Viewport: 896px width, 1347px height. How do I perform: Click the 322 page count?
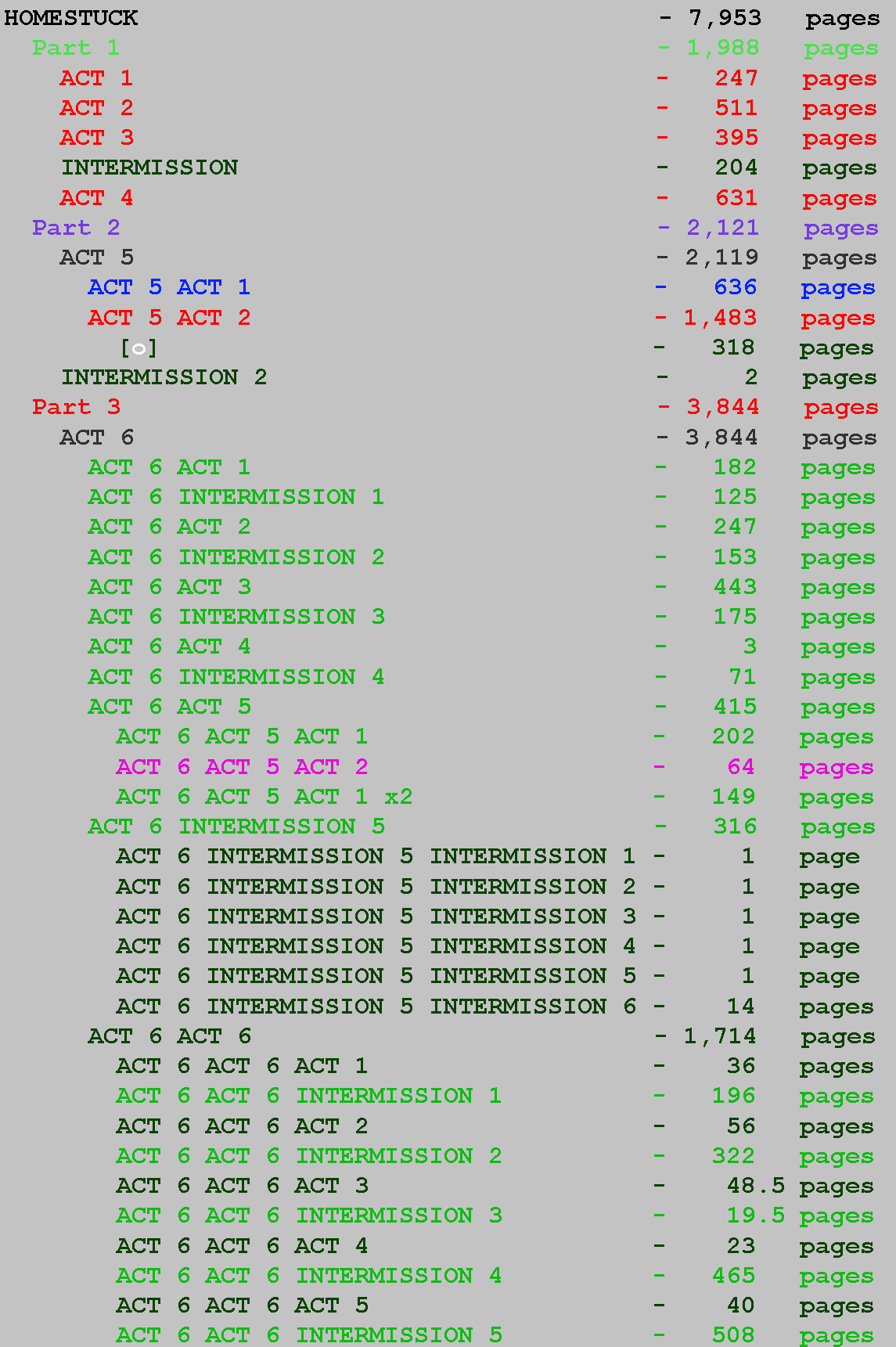[733, 1156]
